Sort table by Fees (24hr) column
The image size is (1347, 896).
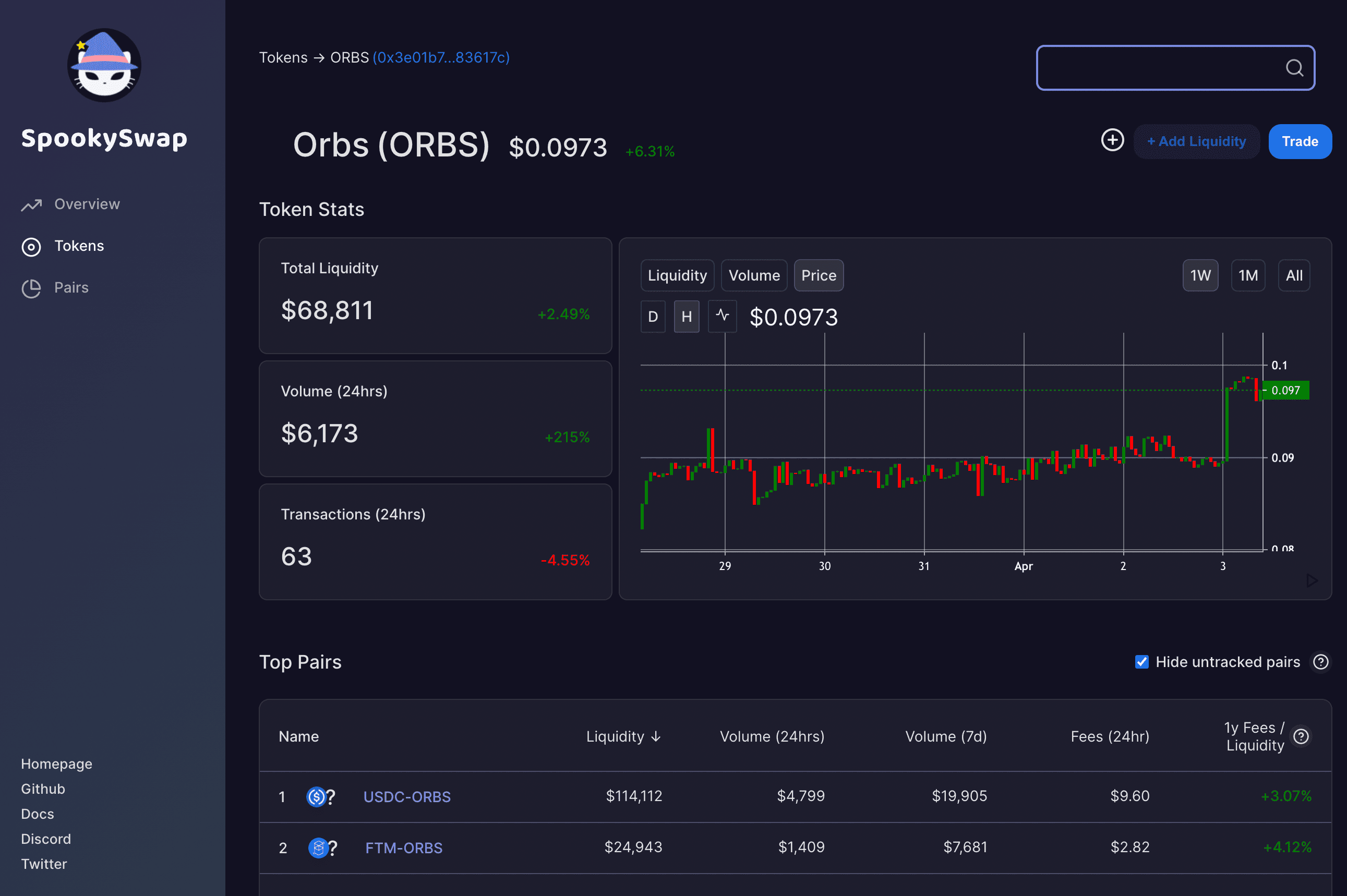[x=1110, y=736]
